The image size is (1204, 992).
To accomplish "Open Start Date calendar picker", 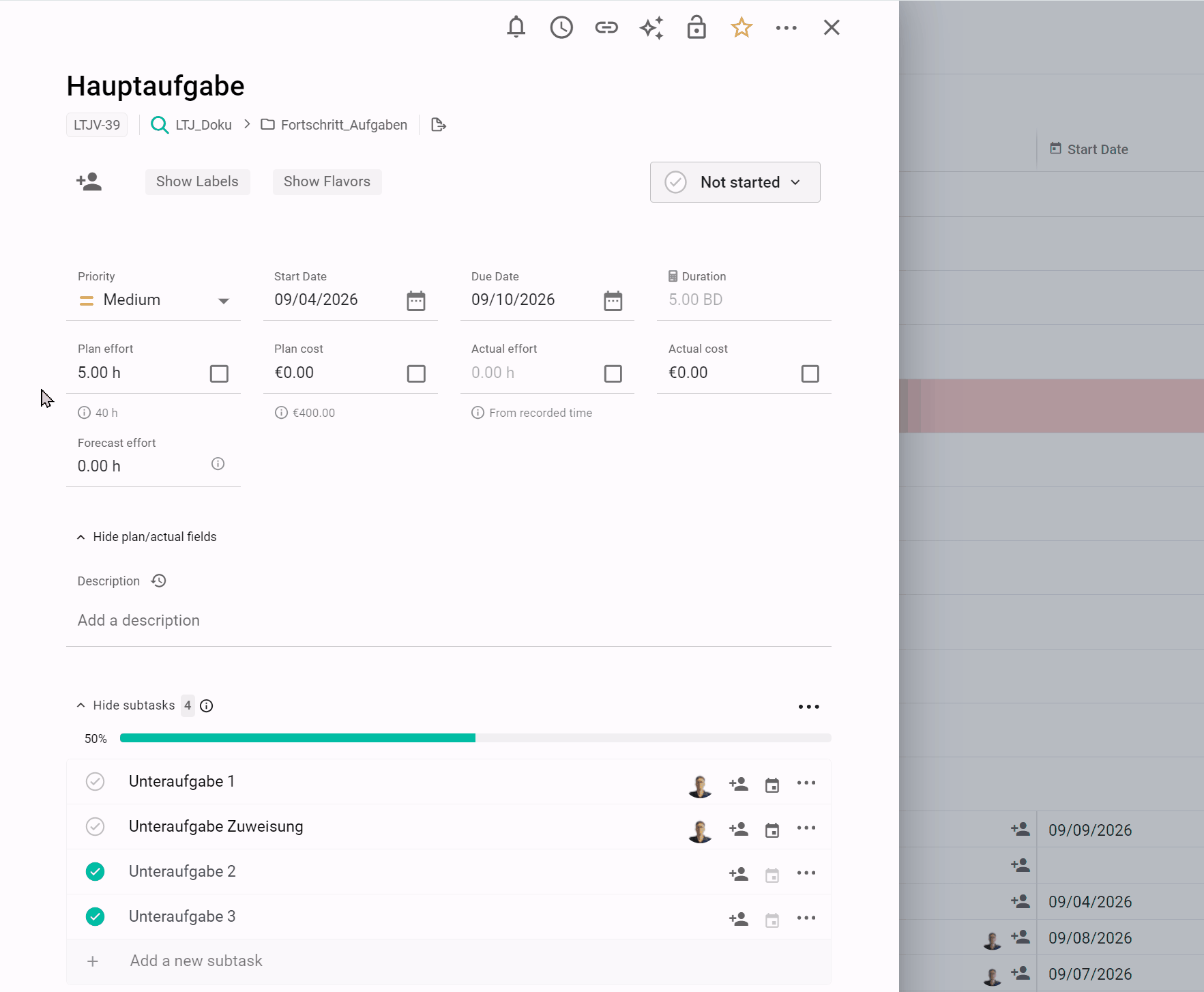I will pos(416,300).
